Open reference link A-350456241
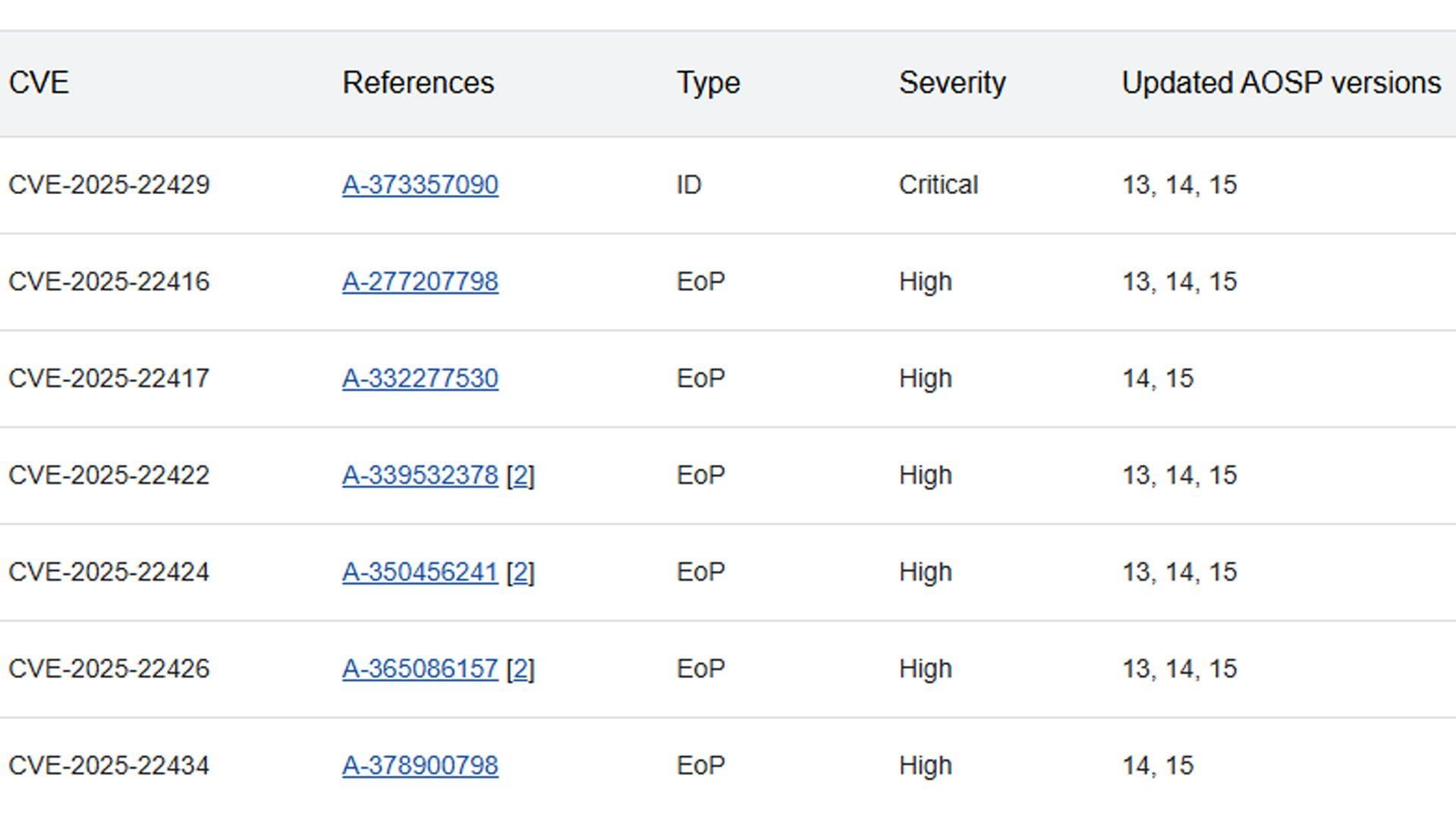The height and width of the screenshot is (819, 1456). coord(420,572)
